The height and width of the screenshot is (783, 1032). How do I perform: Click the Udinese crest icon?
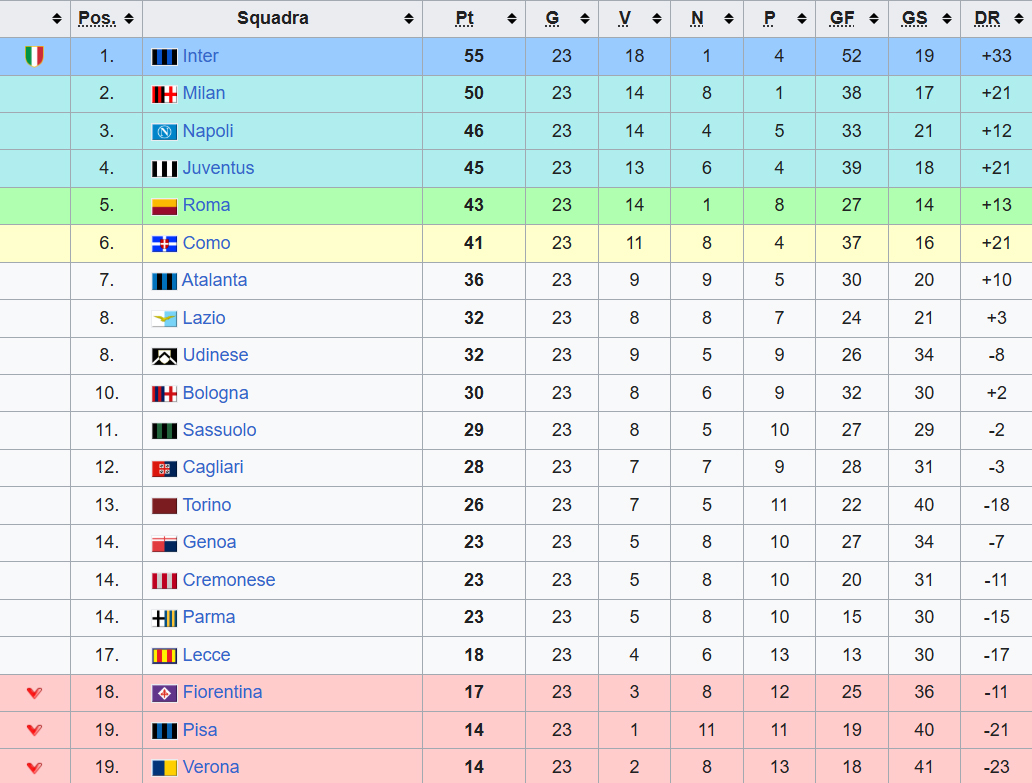(164, 356)
